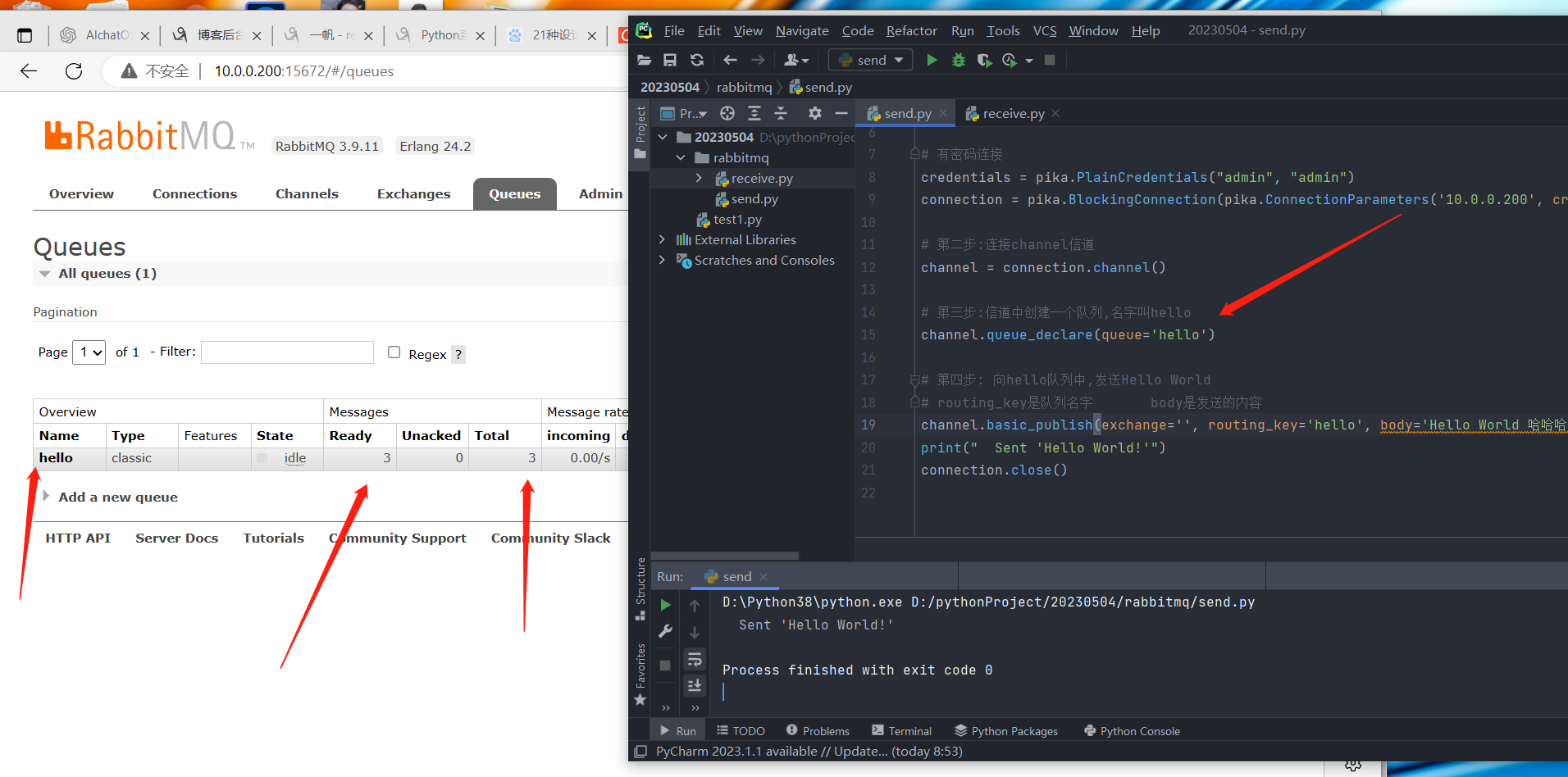This screenshot has width=1568, height=777.
Task: Run 'send' with green play button
Action: (932, 60)
